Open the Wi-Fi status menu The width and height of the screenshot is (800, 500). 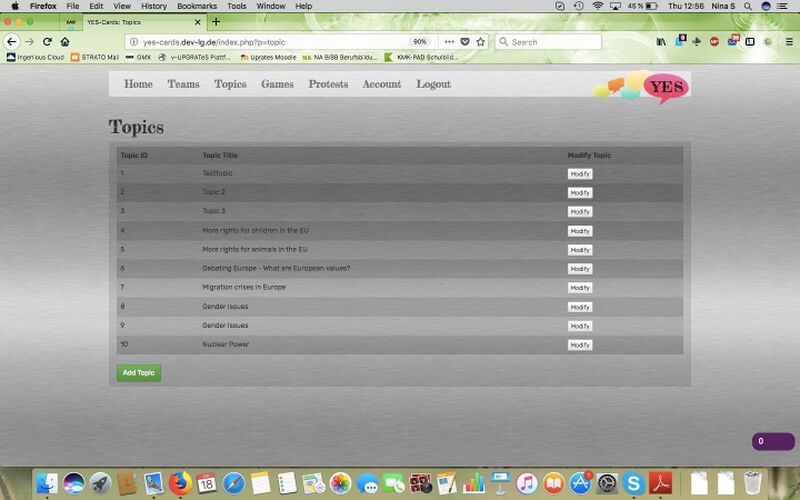click(597, 6)
